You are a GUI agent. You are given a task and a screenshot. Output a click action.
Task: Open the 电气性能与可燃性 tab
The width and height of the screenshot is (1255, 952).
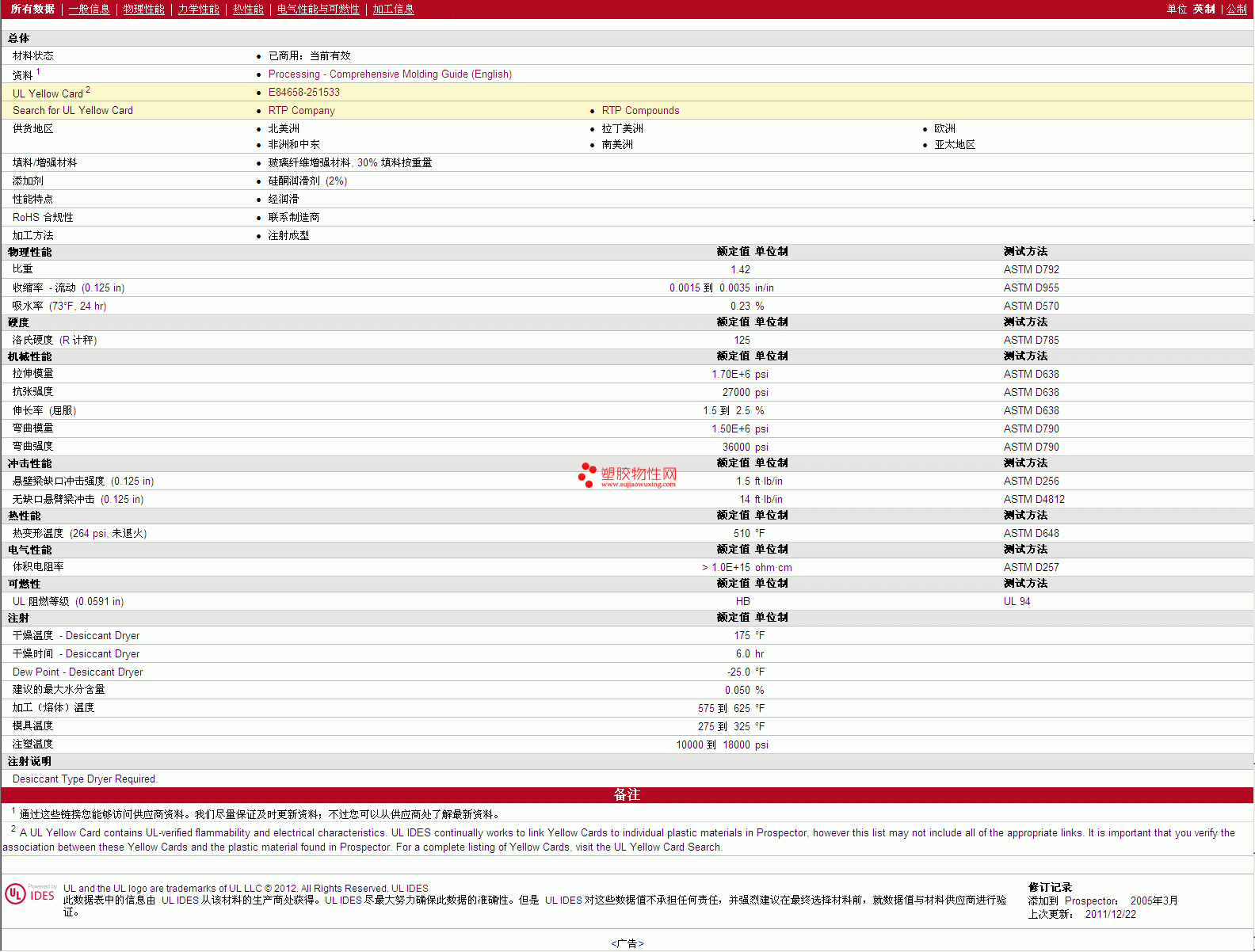tap(318, 10)
